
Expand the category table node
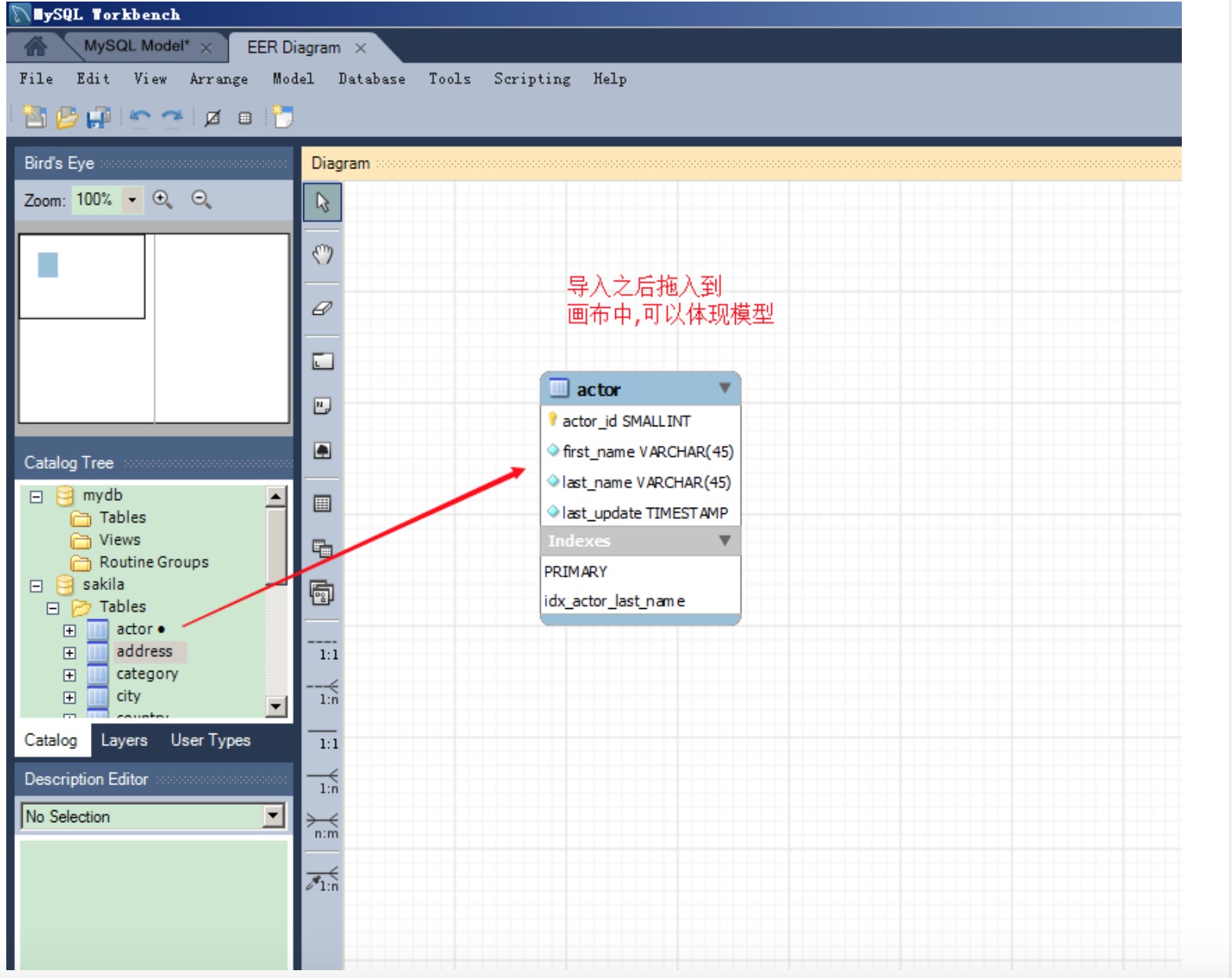pos(70,675)
